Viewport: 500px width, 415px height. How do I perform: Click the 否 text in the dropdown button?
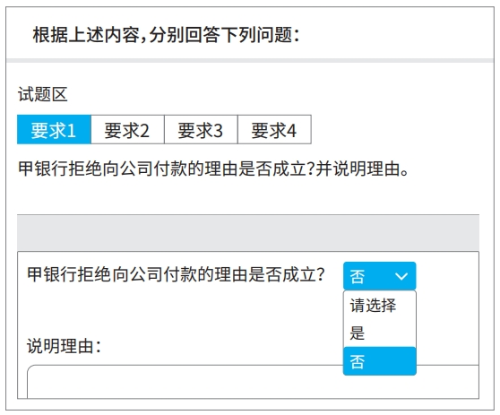click(357, 276)
